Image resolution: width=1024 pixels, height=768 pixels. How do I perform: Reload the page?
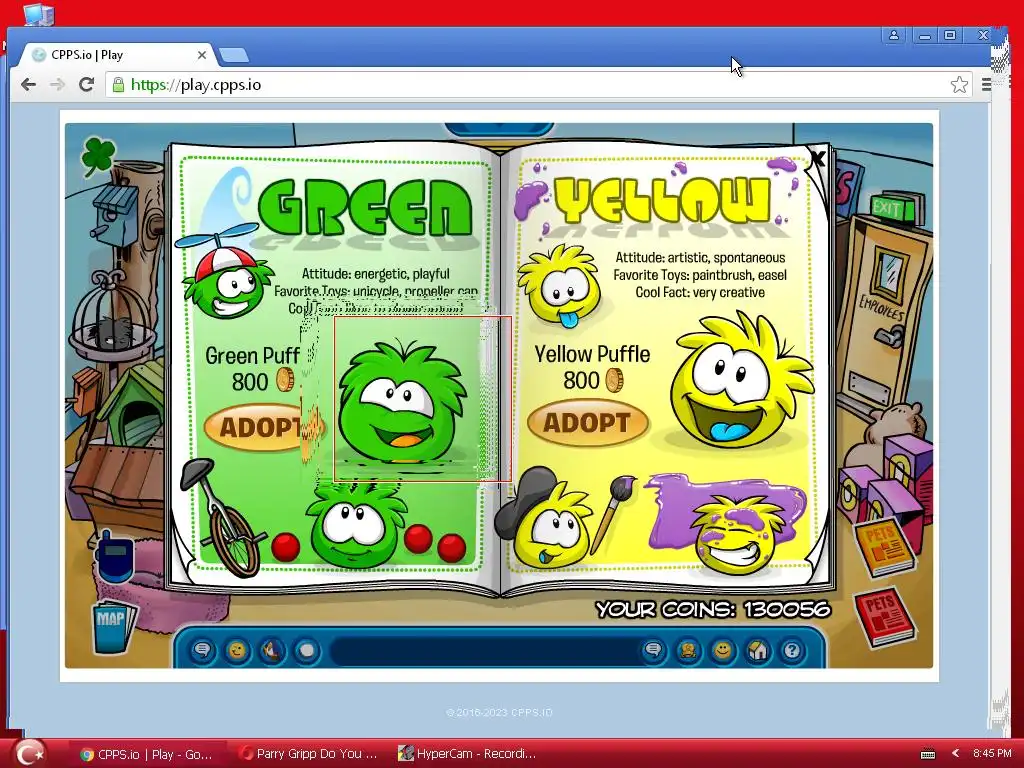click(x=86, y=84)
